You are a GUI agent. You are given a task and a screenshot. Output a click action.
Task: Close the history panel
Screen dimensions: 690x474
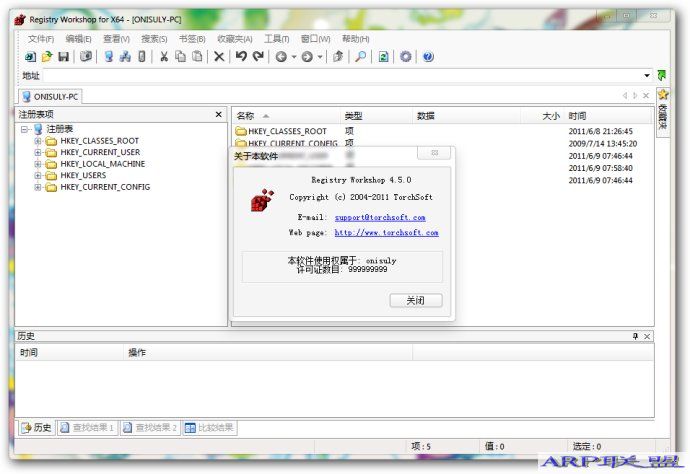pos(647,336)
